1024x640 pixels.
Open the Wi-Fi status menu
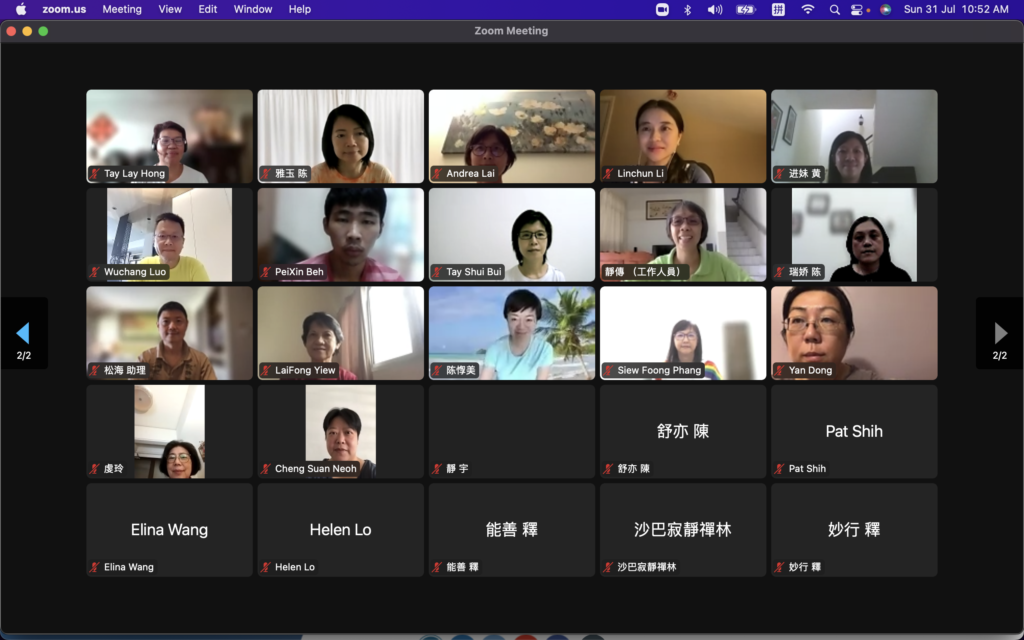[x=807, y=9]
